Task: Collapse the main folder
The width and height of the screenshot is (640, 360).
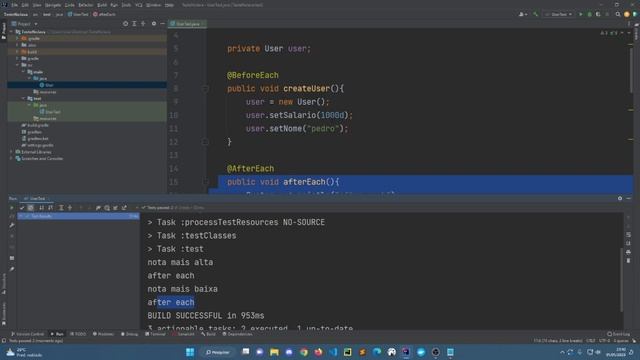Action: pos(24,72)
